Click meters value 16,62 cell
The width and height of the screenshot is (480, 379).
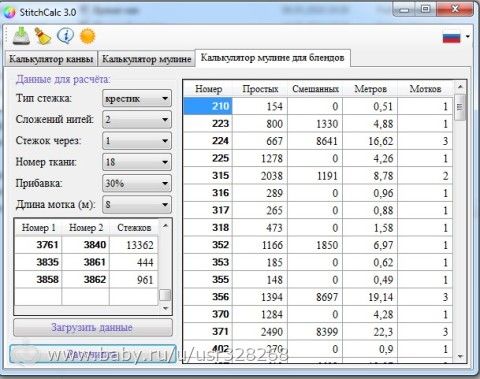tap(370, 141)
